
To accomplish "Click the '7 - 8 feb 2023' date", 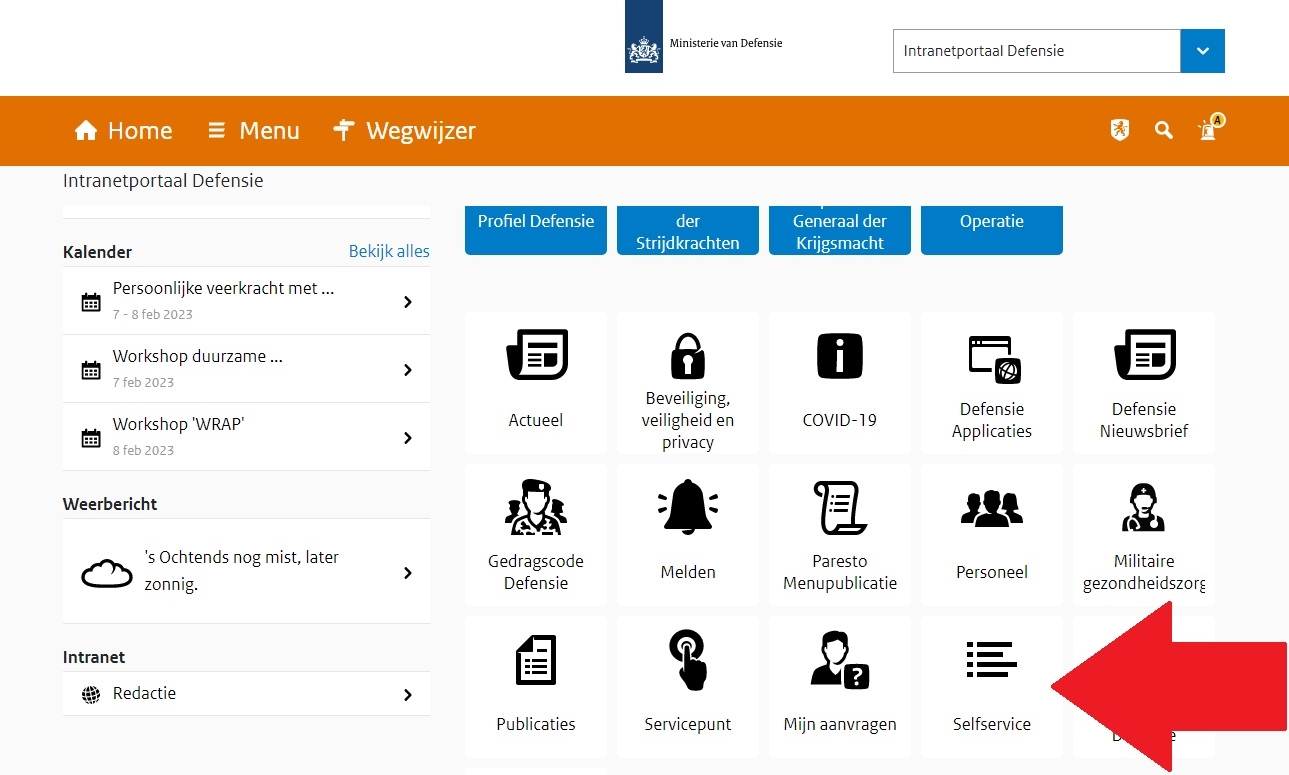I will click(x=152, y=314).
